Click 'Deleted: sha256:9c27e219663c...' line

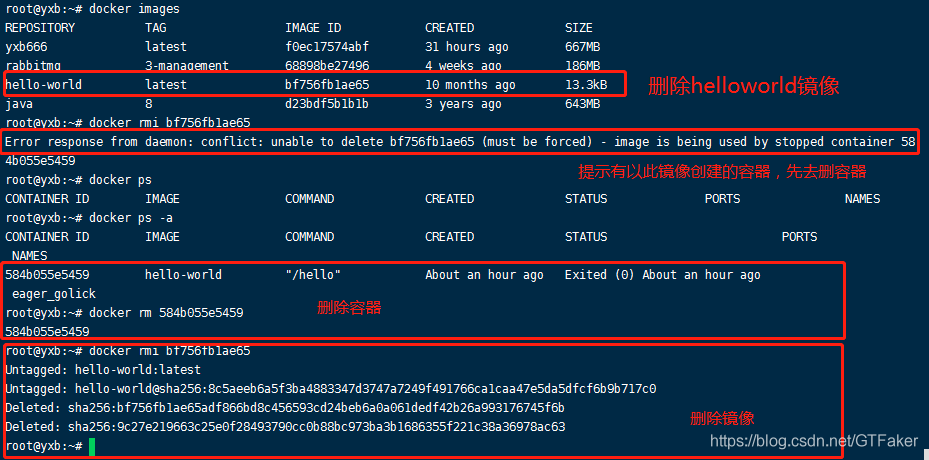(285, 427)
